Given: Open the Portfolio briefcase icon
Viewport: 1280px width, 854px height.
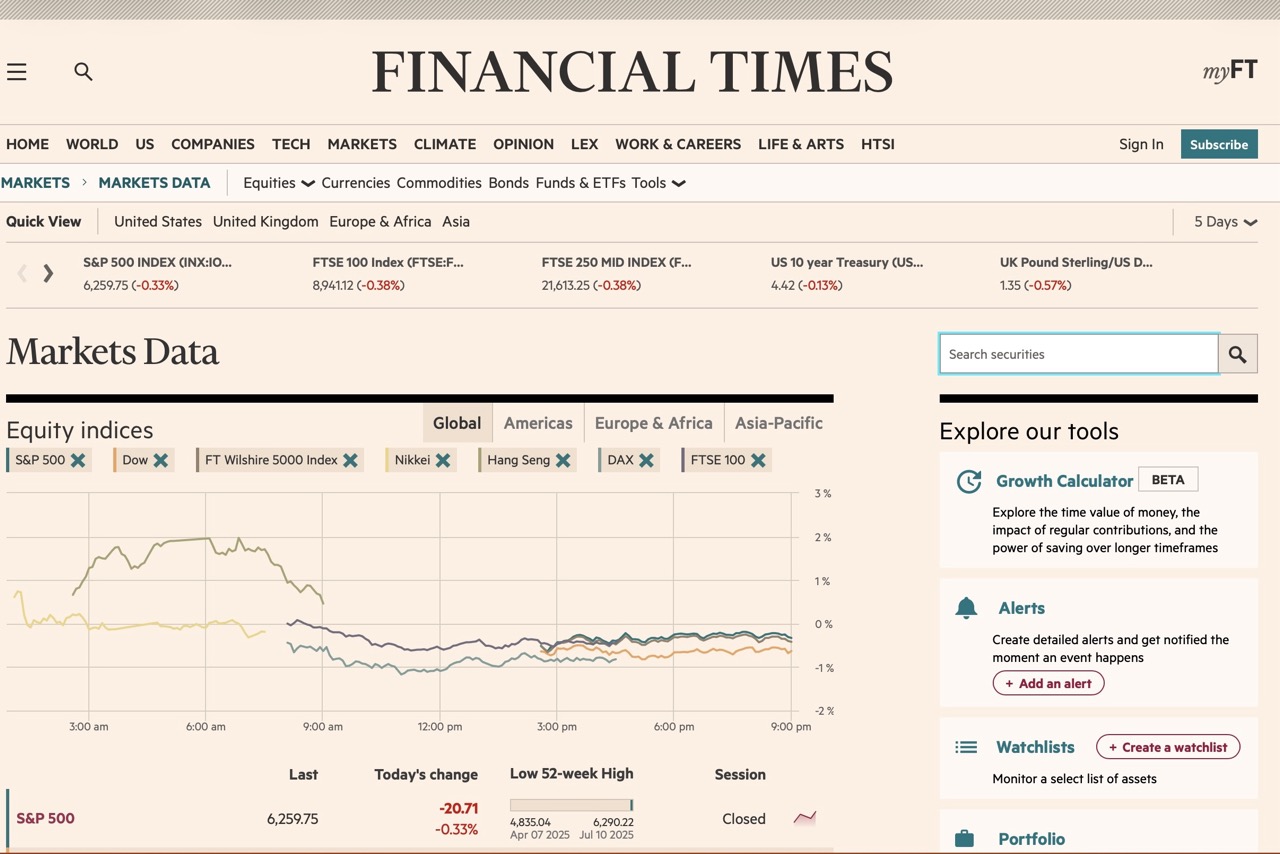Looking at the screenshot, I should [x=966, y=839].
